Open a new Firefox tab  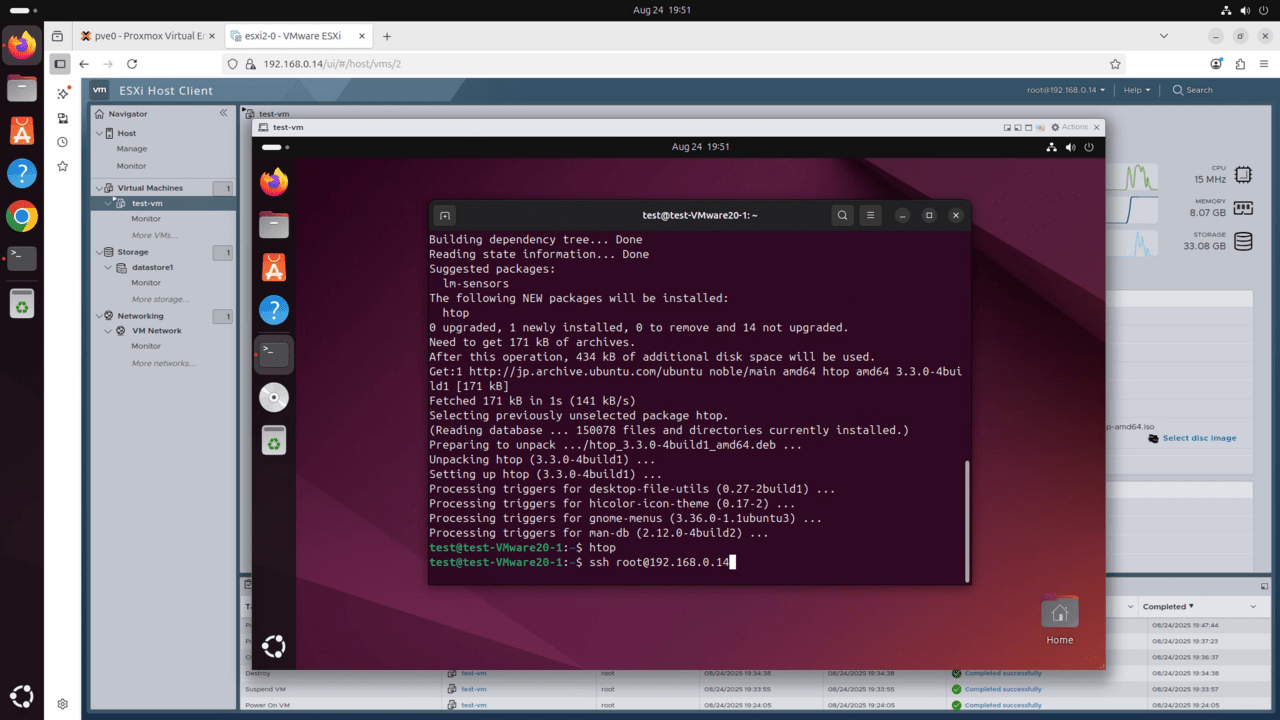point(387,36)
